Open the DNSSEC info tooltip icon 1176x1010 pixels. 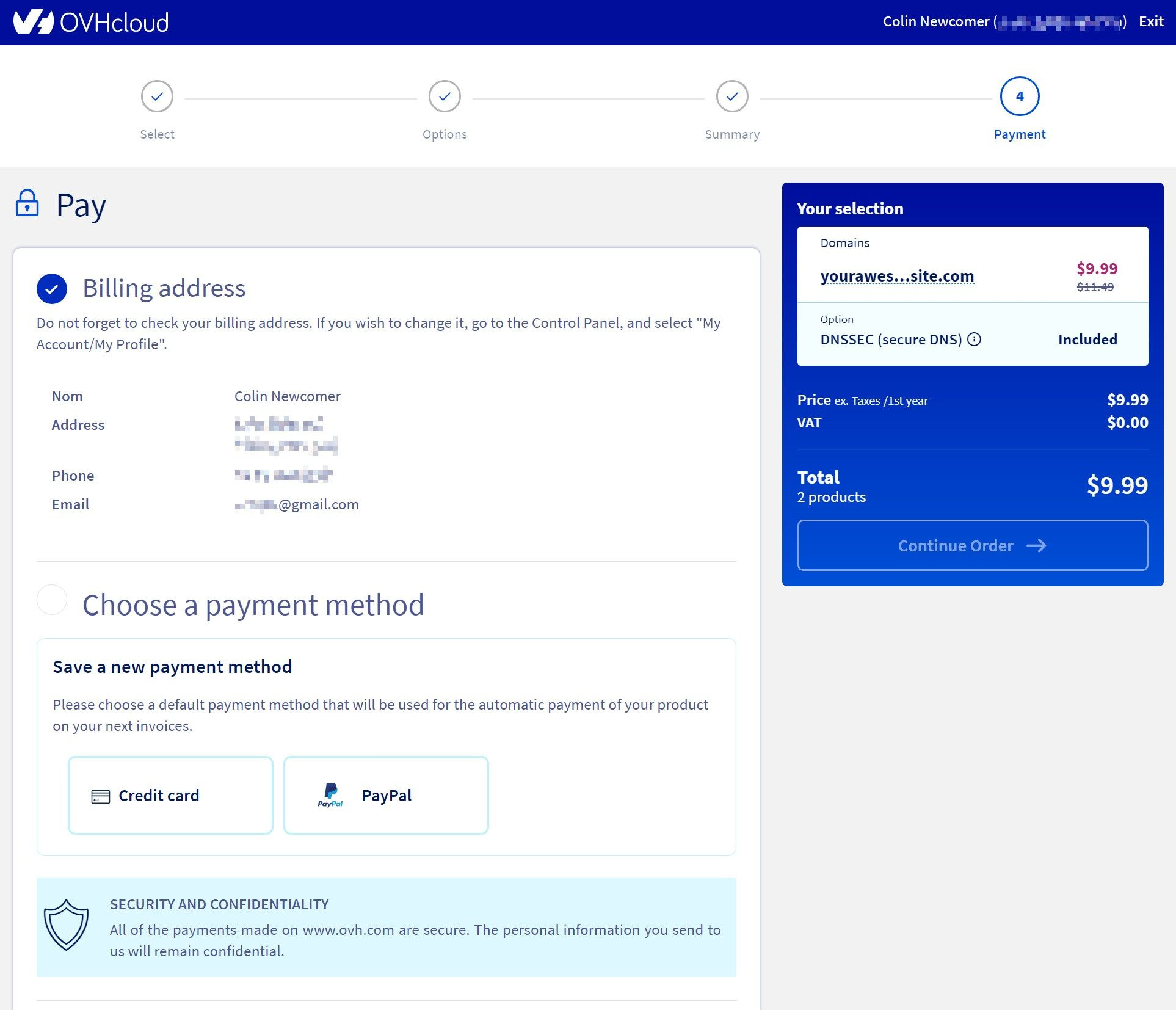(975, 340)
